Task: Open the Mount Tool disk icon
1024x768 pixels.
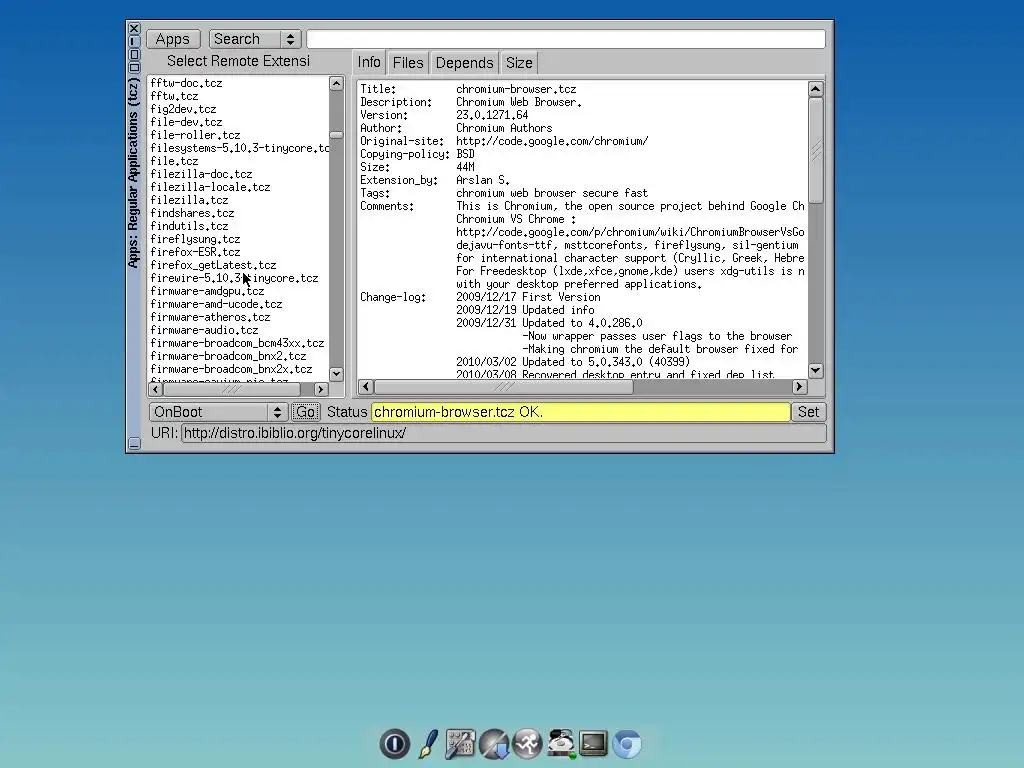Action: [x=560, y=744]
